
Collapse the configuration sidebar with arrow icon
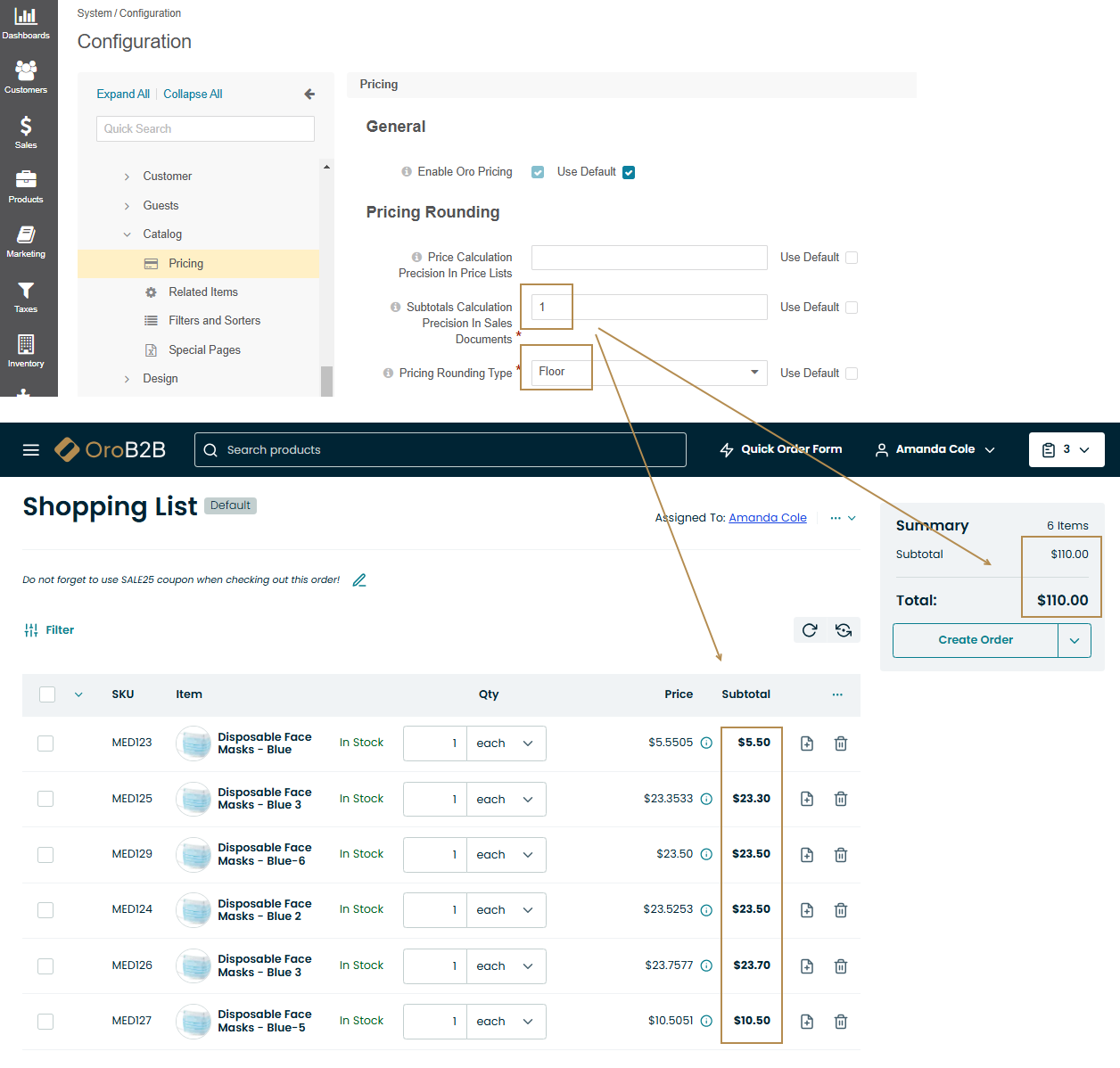309,94
